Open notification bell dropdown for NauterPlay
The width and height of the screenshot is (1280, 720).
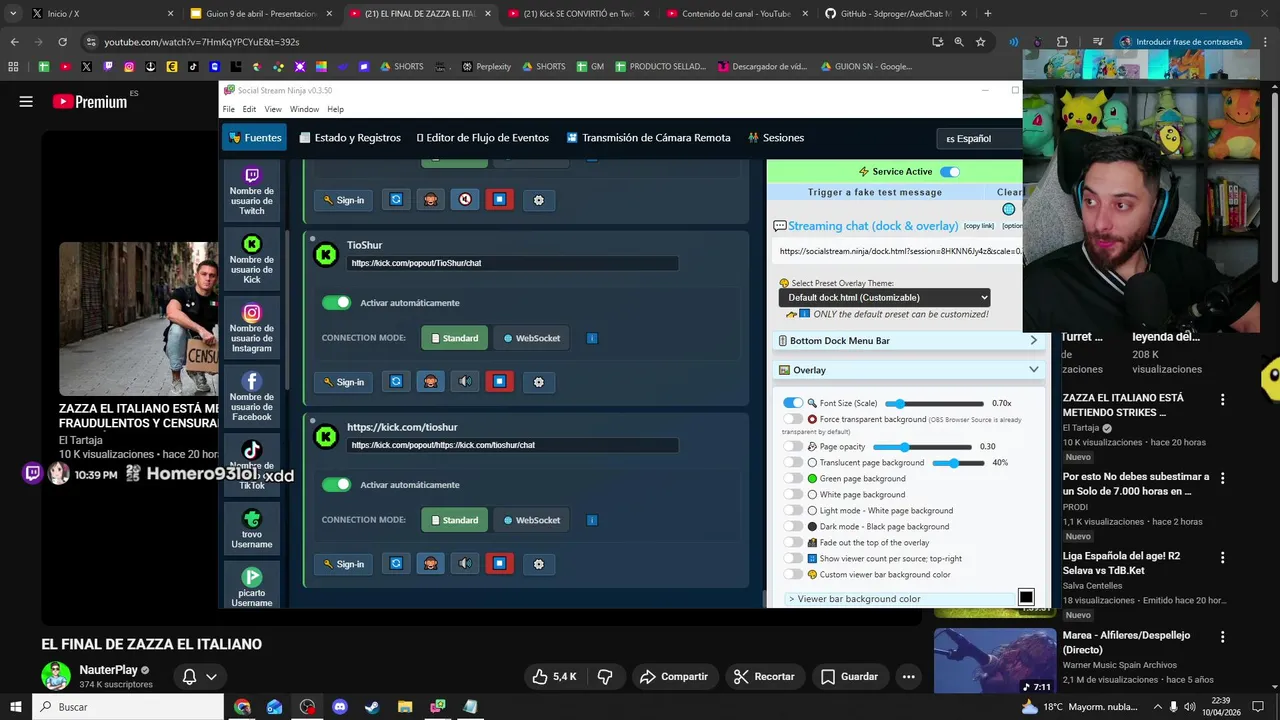click(x=199, y=677)
